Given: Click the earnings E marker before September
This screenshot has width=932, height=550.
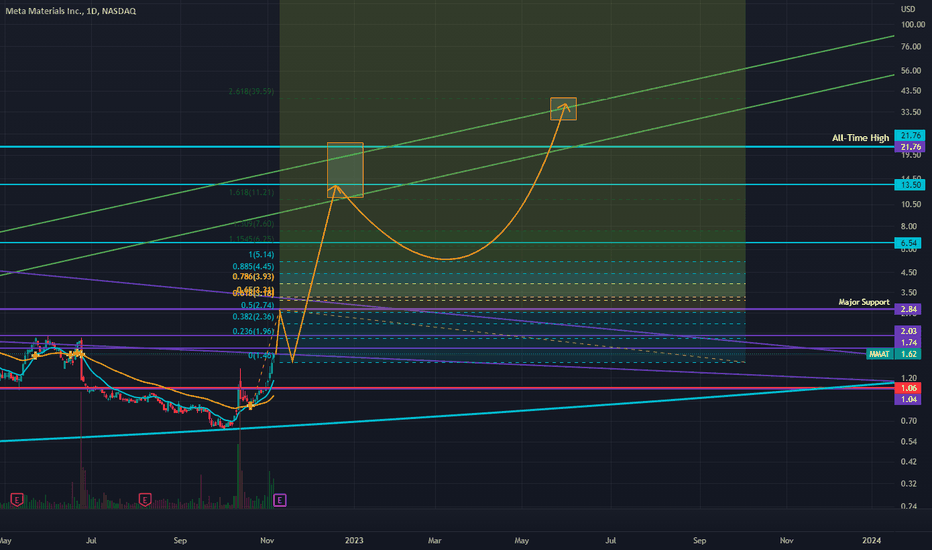Looking at the screenshot, I should coord(144,499).
